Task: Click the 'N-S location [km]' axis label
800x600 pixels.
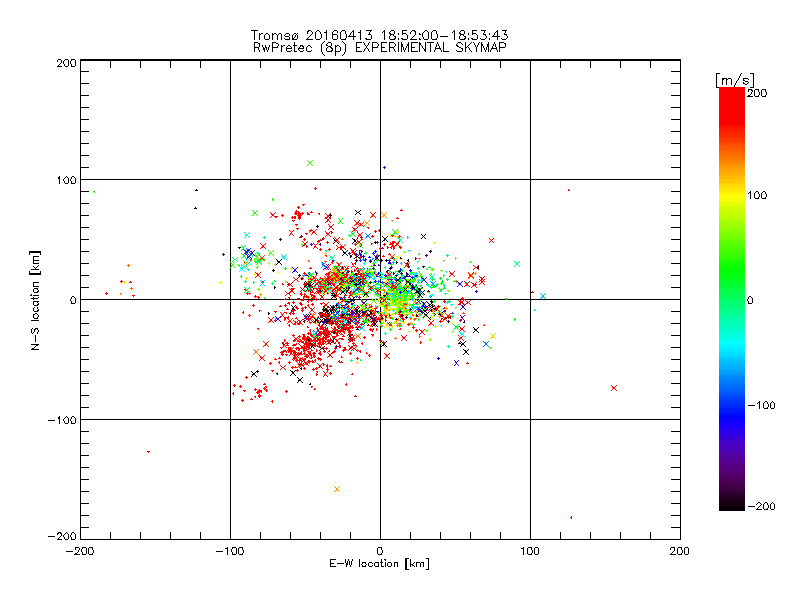Action: (x=35, y=301)
